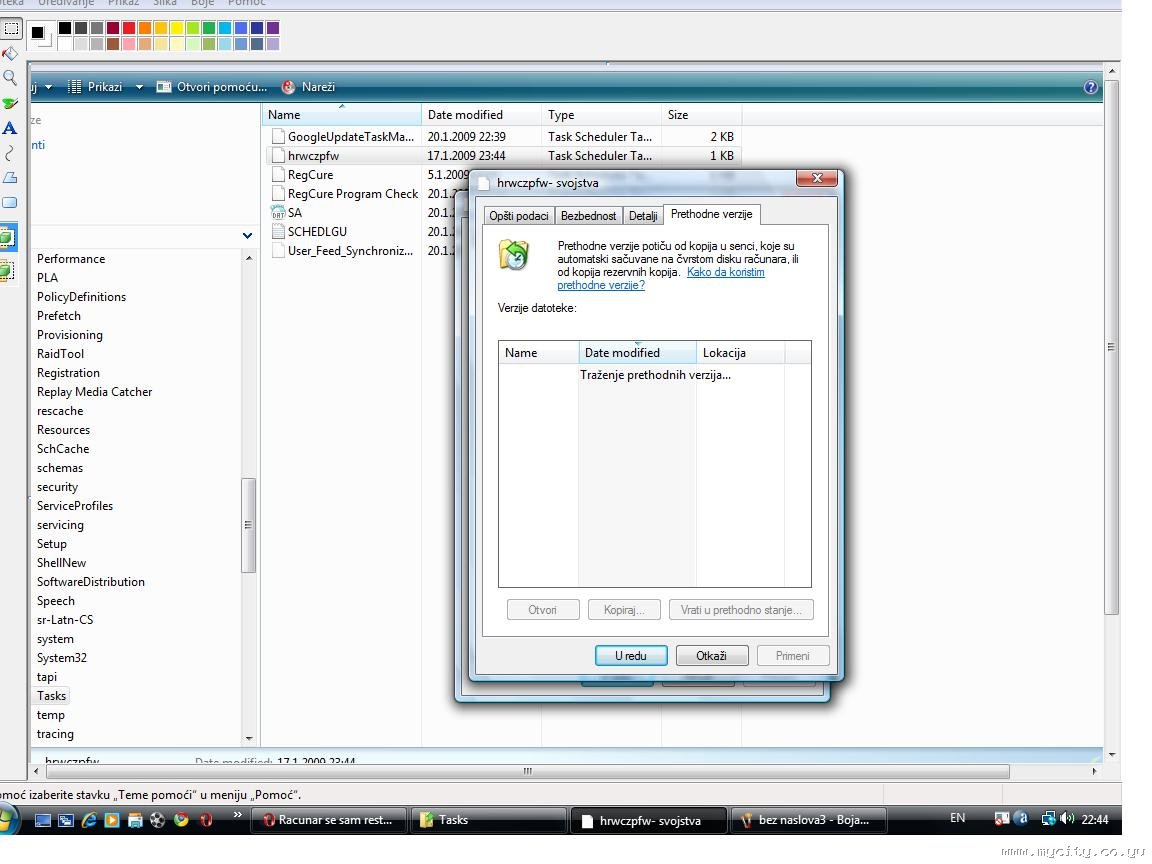Launch Google Chrome from quick launch

pos(181,820)
